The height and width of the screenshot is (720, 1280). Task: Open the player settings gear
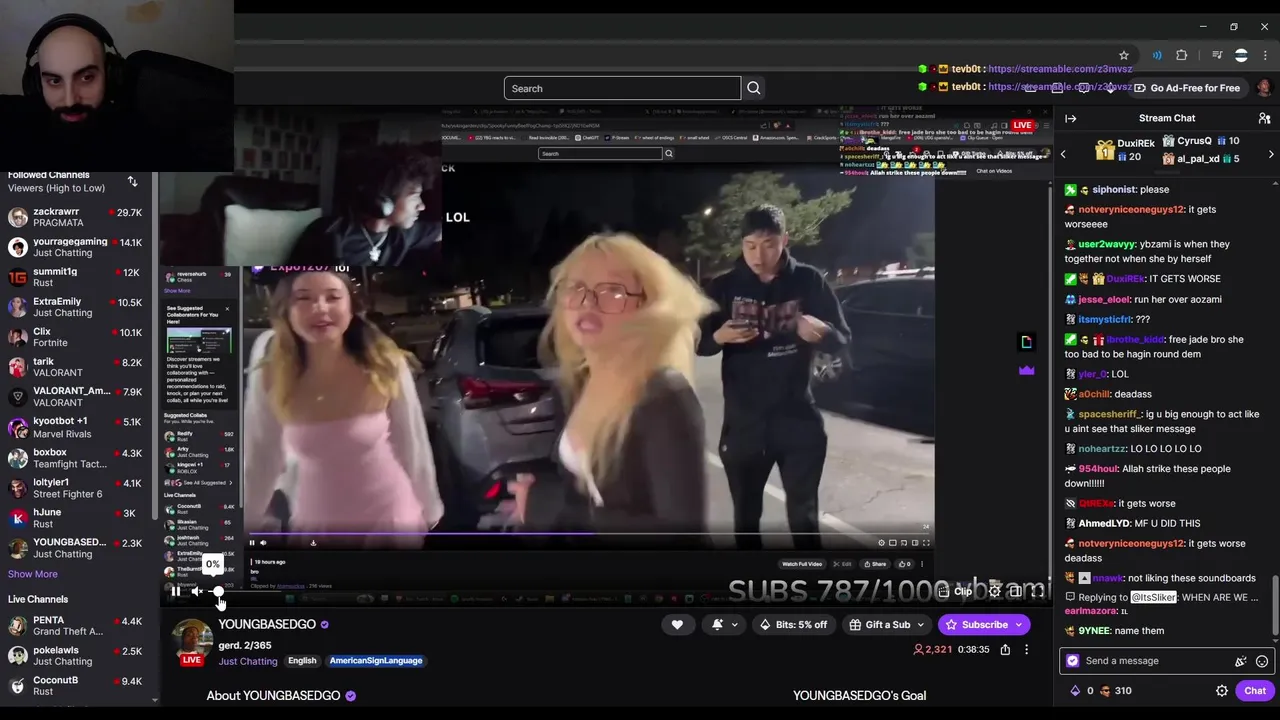point(994,591)
